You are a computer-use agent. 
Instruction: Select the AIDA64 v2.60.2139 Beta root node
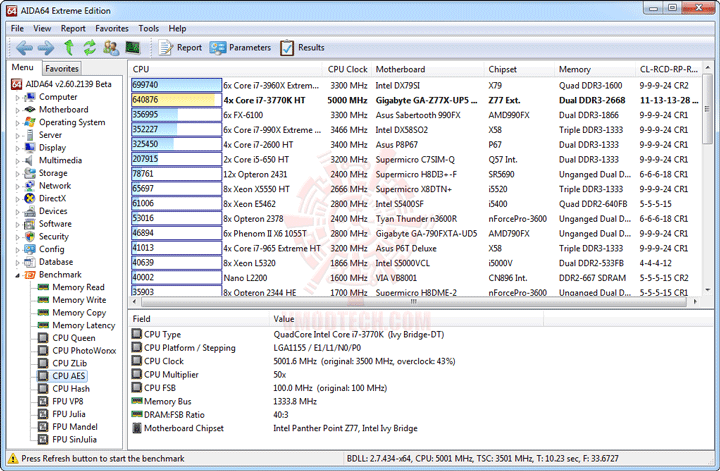tap(68, 84)
